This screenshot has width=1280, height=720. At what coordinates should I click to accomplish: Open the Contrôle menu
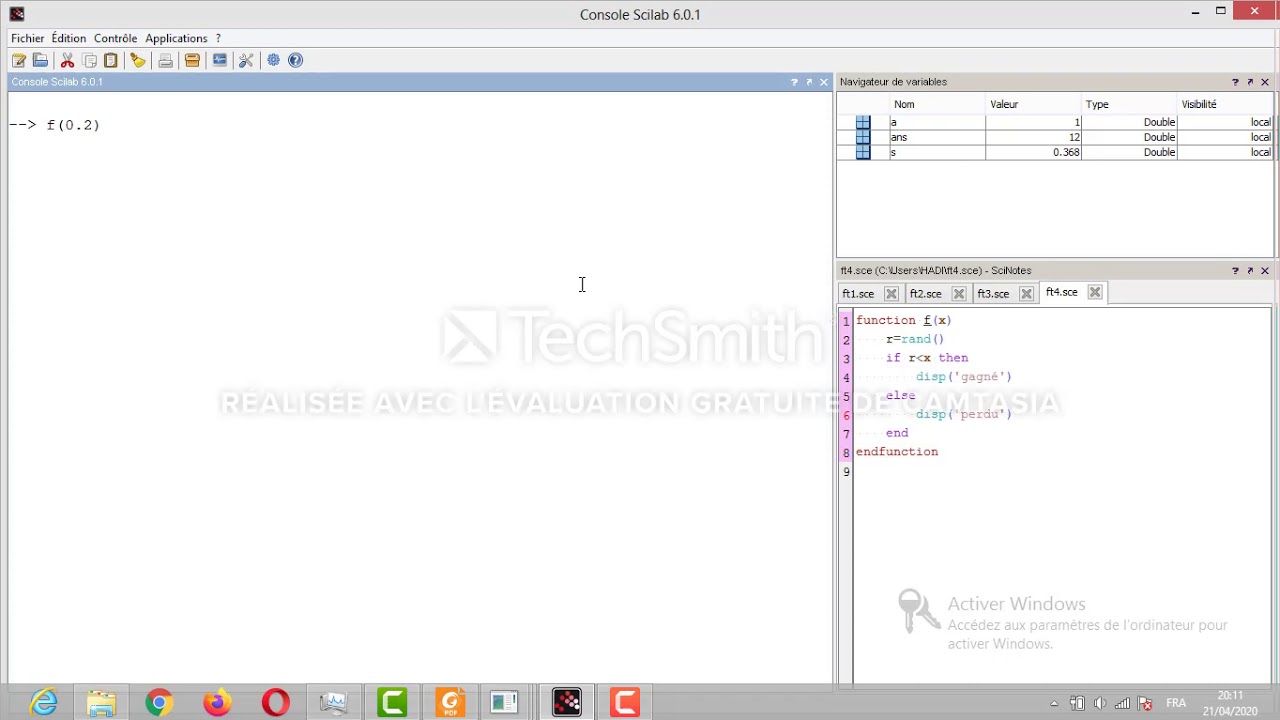[116, 38]
